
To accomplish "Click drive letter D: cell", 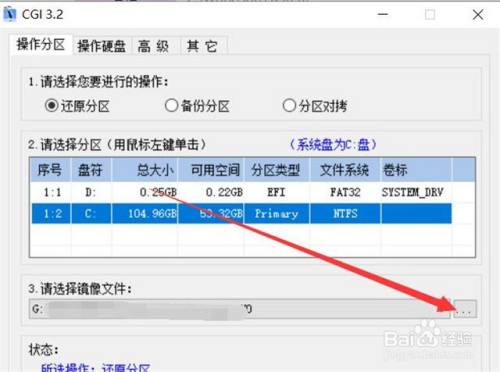I will (91, 192).
